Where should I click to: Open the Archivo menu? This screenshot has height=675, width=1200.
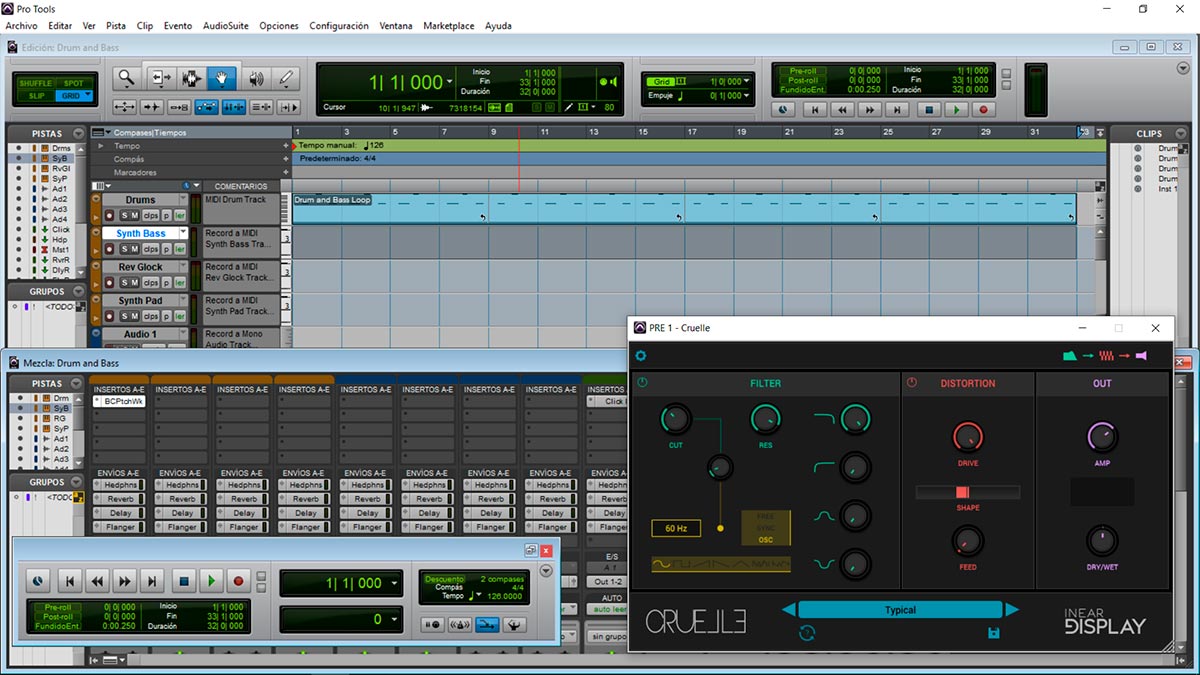[x=22, y=25]
